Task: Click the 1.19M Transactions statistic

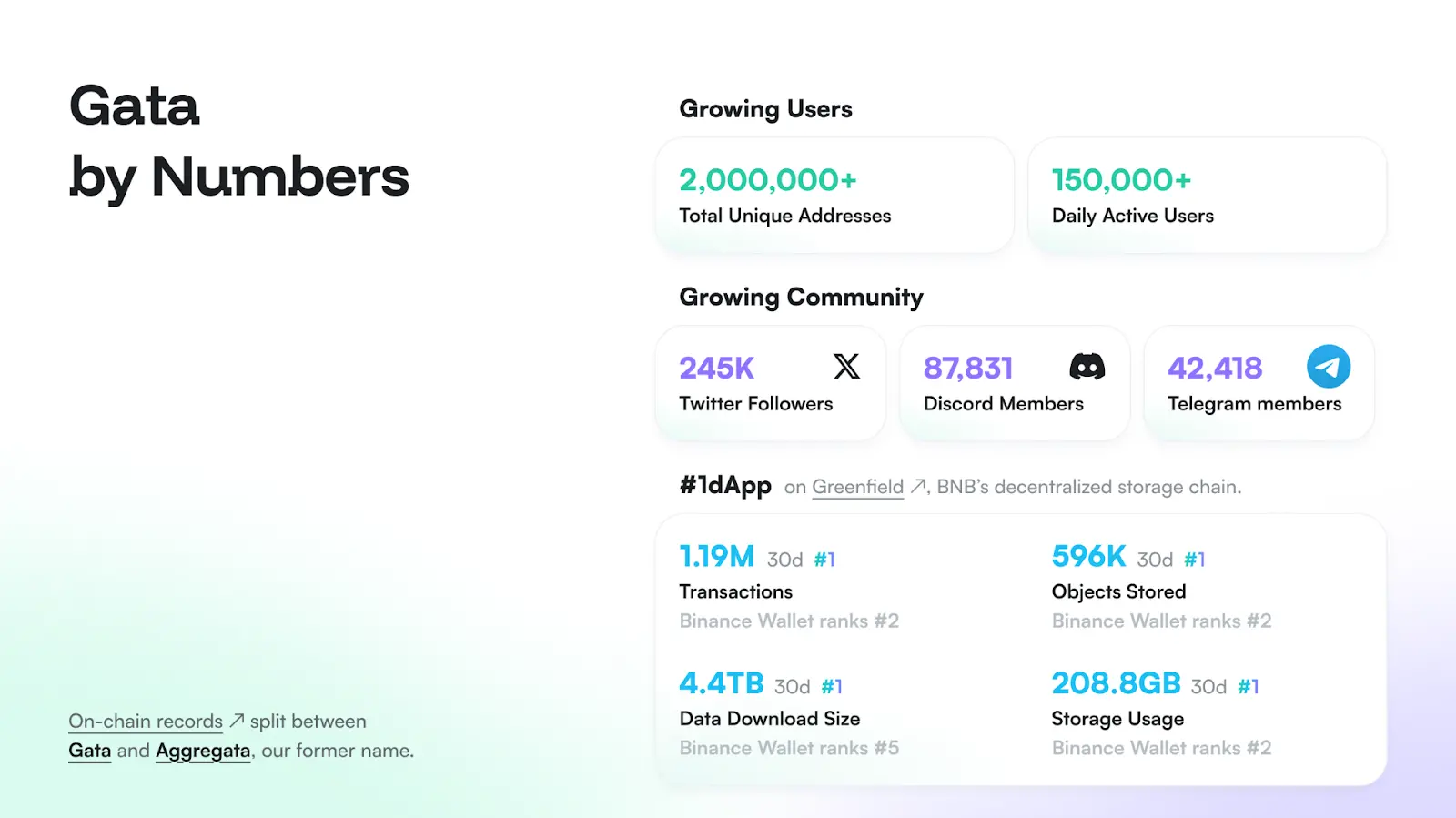Action: click(x=717, y=556)
